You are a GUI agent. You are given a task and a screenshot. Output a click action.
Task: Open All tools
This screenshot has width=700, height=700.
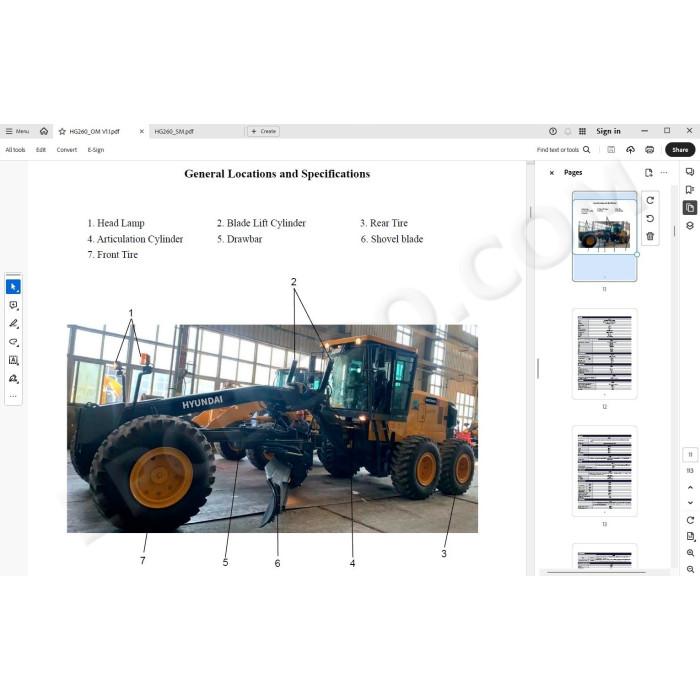(15, 150)
